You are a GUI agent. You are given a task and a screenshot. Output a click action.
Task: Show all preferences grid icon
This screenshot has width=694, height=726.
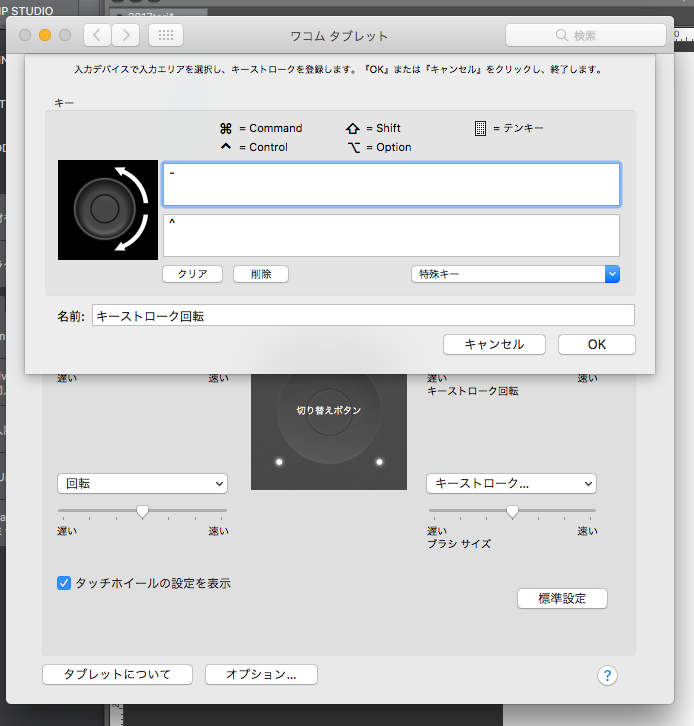click(x=165, y=35)
